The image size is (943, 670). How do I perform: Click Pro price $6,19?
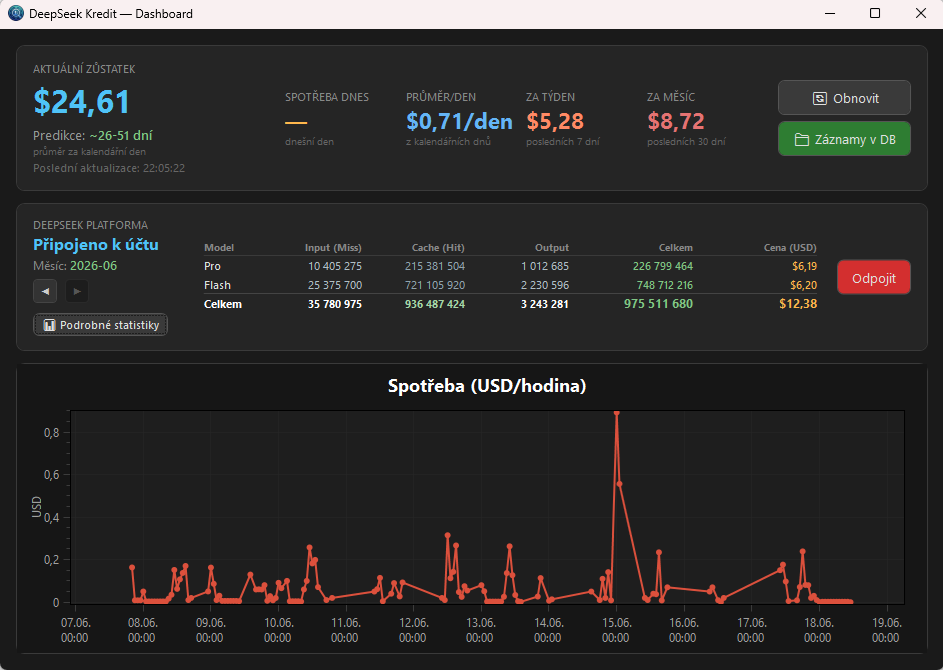tap(805, 266)
